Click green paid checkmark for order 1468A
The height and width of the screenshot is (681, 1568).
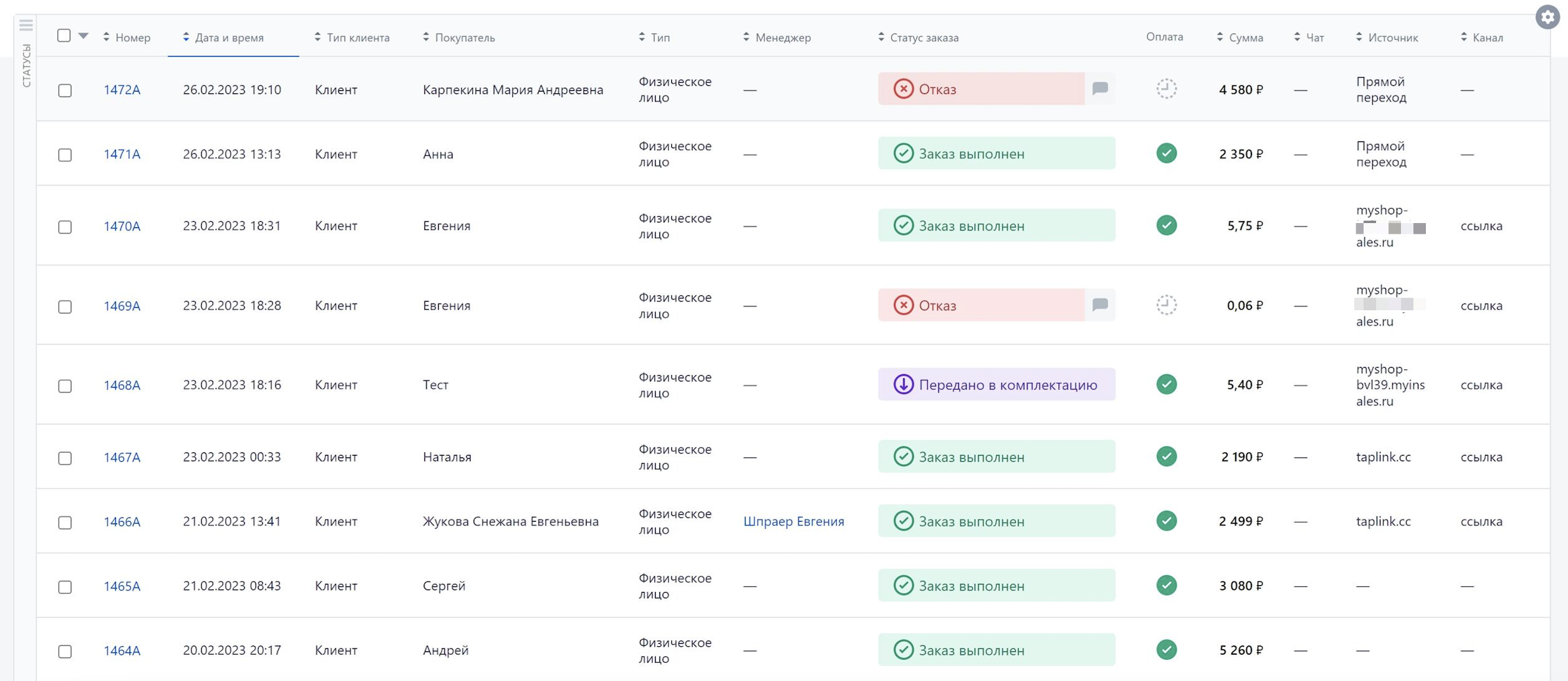(1166, 384)
